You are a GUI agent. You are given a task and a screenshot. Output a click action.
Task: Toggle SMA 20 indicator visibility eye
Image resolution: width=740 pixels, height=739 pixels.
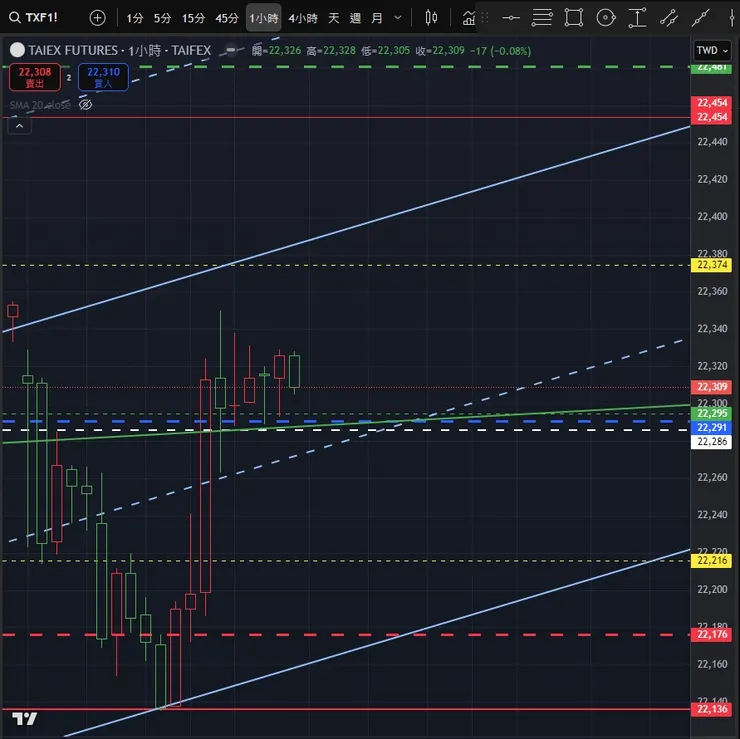click(x=85, y=105)
